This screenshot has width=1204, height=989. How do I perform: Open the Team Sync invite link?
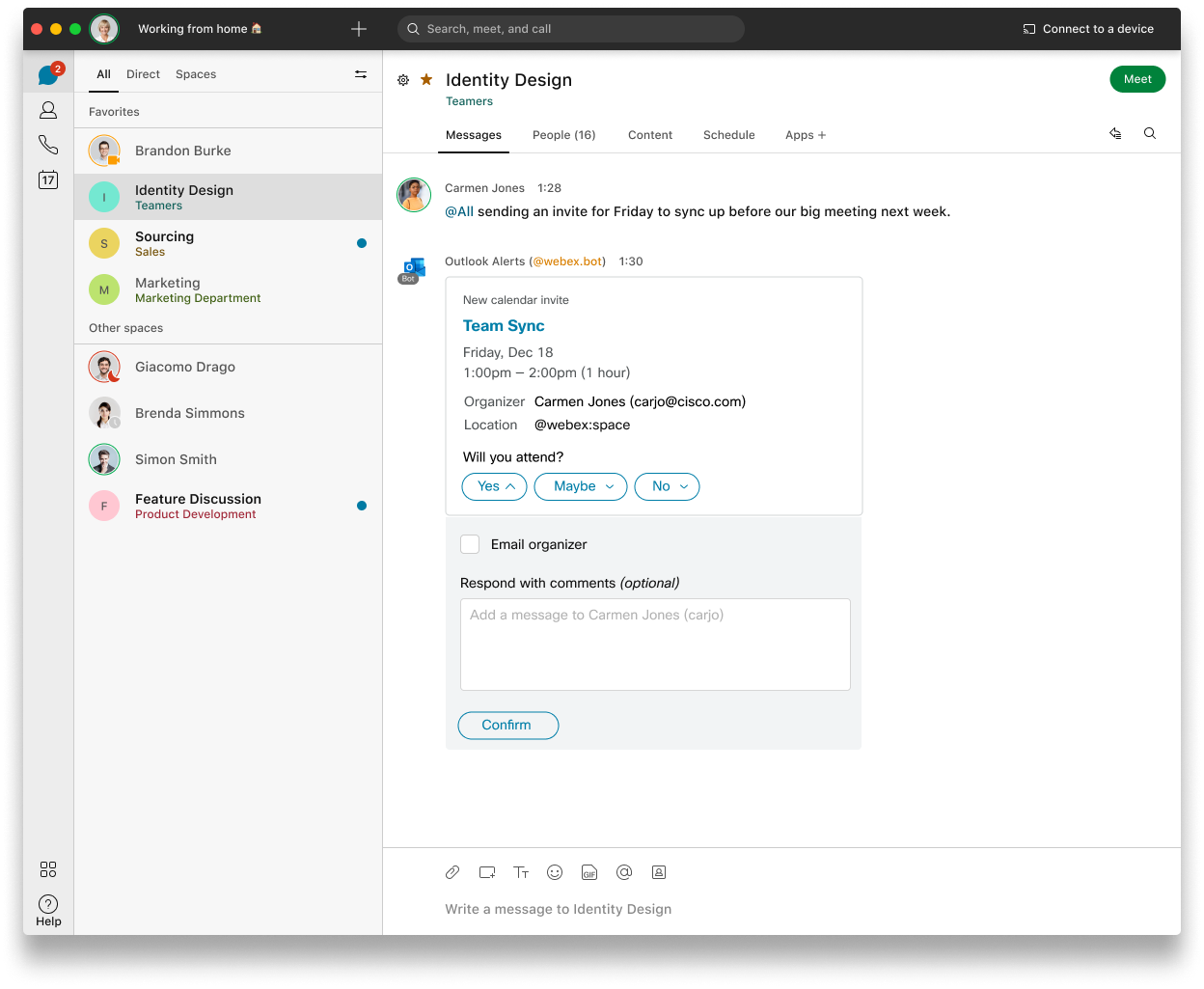click(x=504, y=326)
